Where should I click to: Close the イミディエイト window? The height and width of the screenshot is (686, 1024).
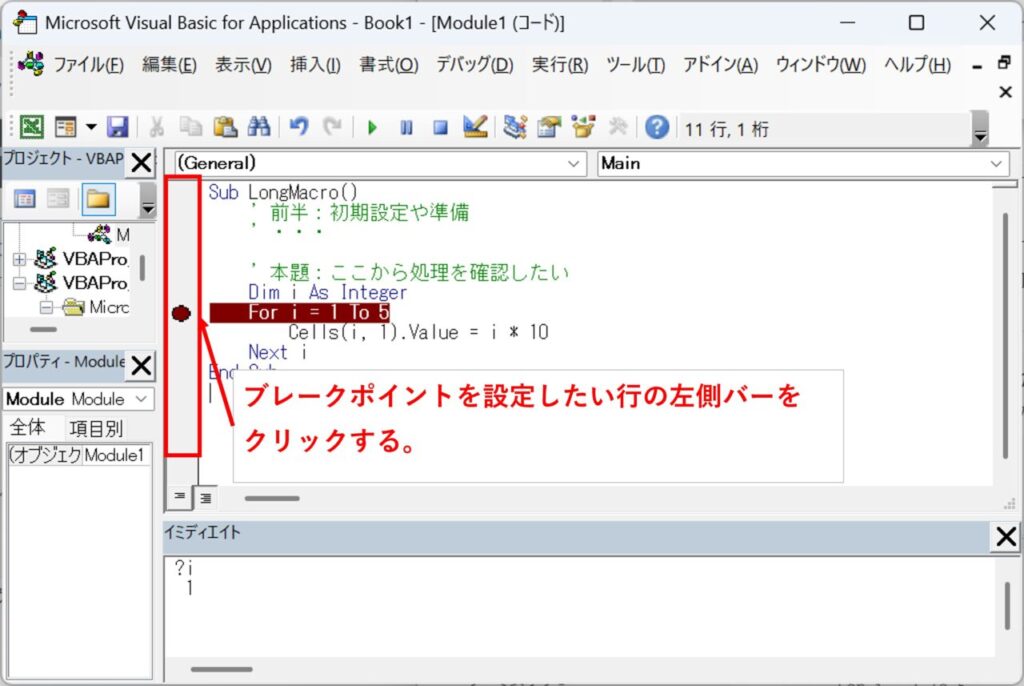(1006, 536)
